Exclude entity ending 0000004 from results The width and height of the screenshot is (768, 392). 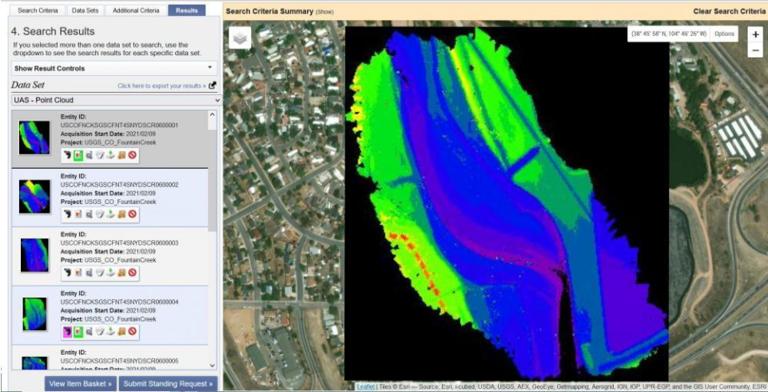[132, 332]
